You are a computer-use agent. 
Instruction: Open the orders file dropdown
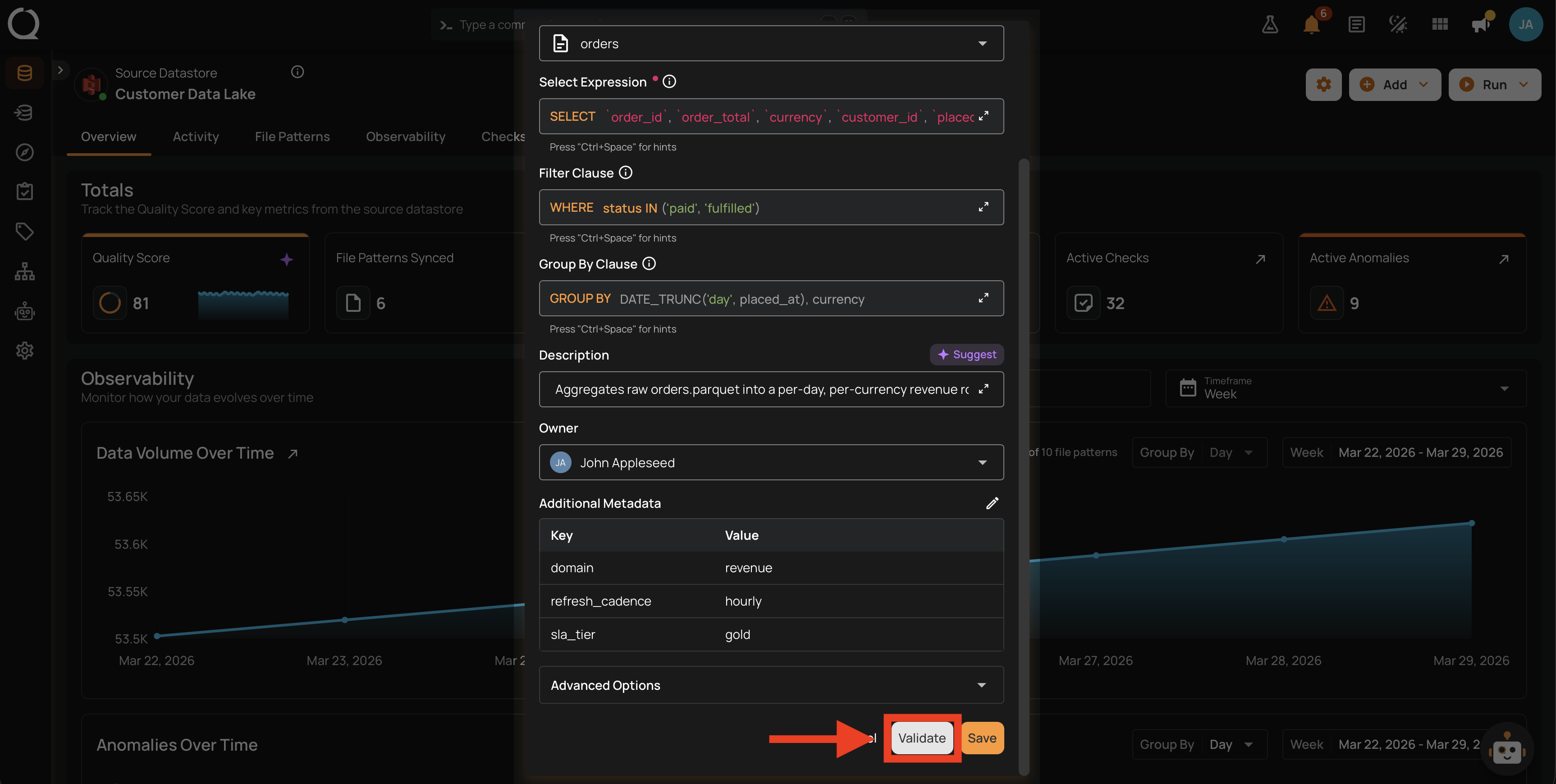click(x=771, y=44)
